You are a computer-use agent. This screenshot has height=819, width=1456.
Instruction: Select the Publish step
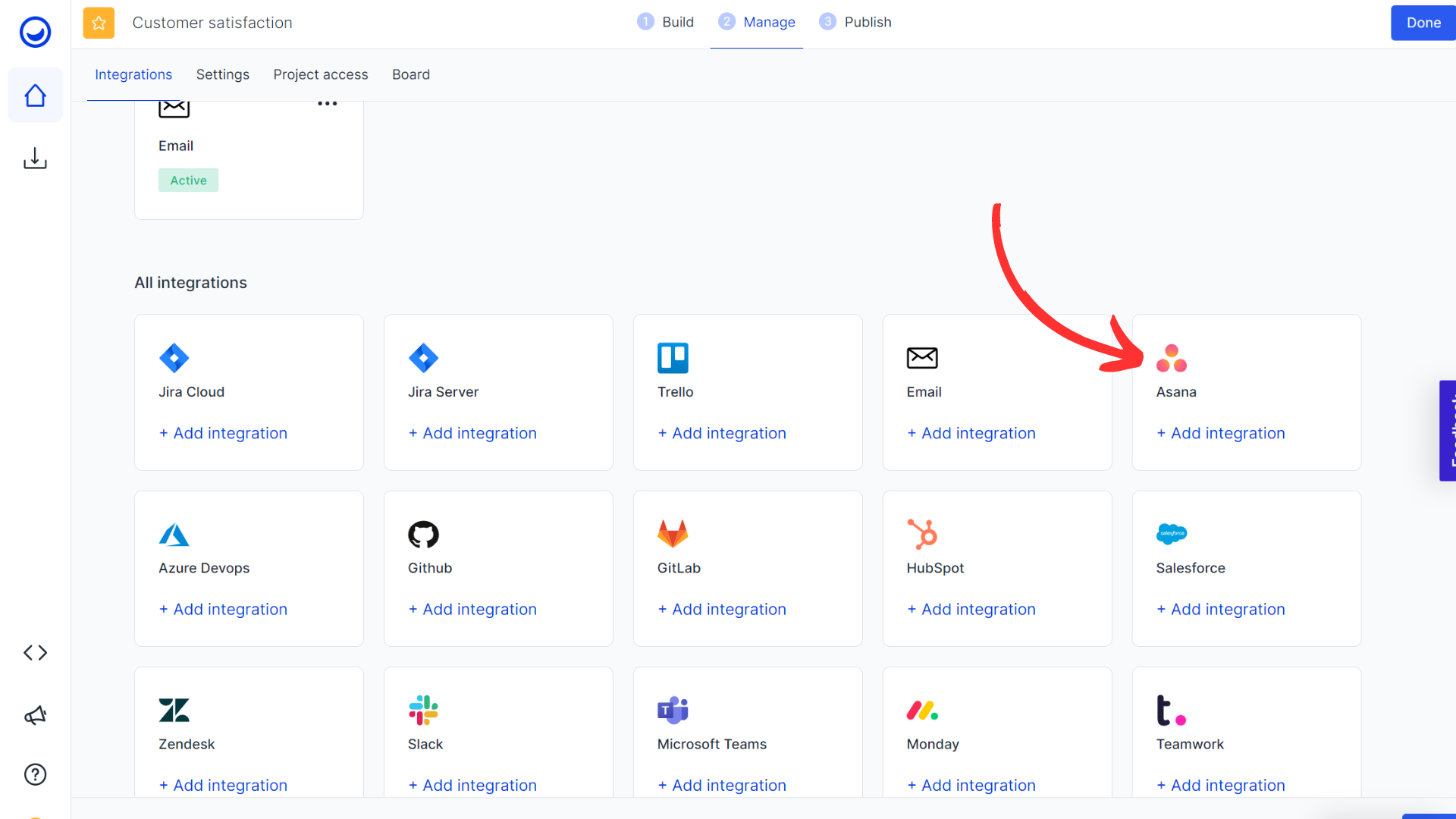point(855,22)
